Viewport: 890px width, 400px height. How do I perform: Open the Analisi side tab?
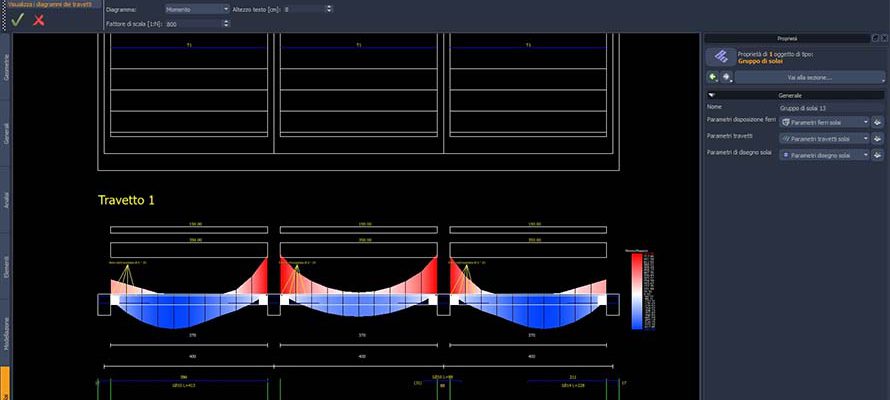click(6, 200)
